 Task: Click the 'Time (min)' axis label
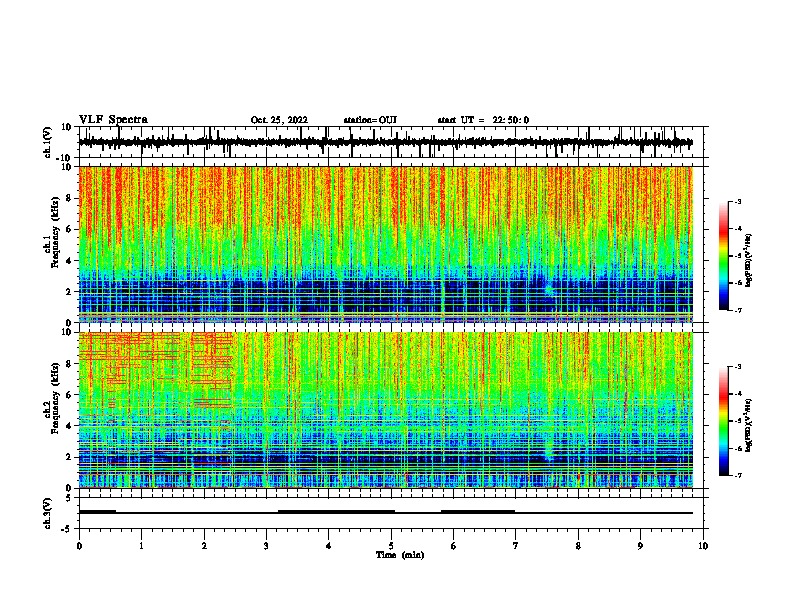(400, 555)
